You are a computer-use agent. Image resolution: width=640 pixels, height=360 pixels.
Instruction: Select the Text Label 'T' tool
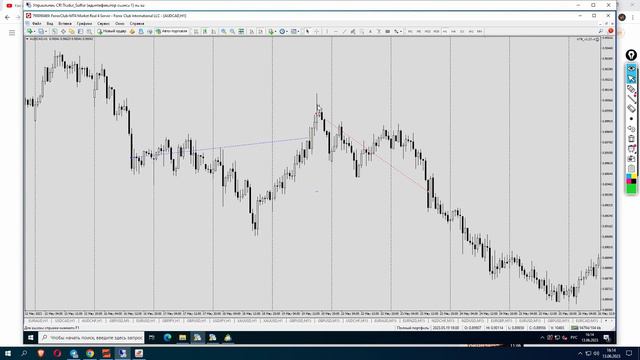pyautogui.click(x=379, y=31)
